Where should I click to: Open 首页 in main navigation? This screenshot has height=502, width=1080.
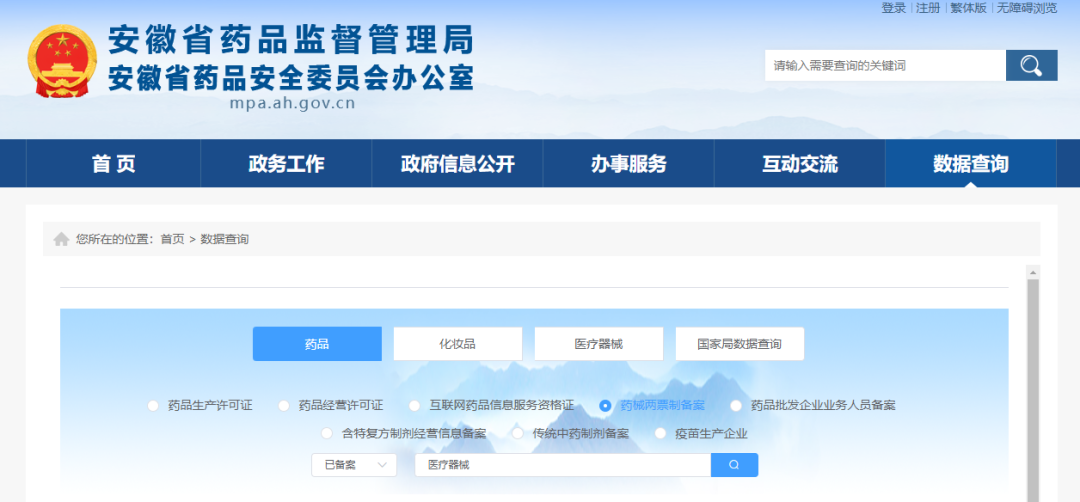[x=114, y=164]
